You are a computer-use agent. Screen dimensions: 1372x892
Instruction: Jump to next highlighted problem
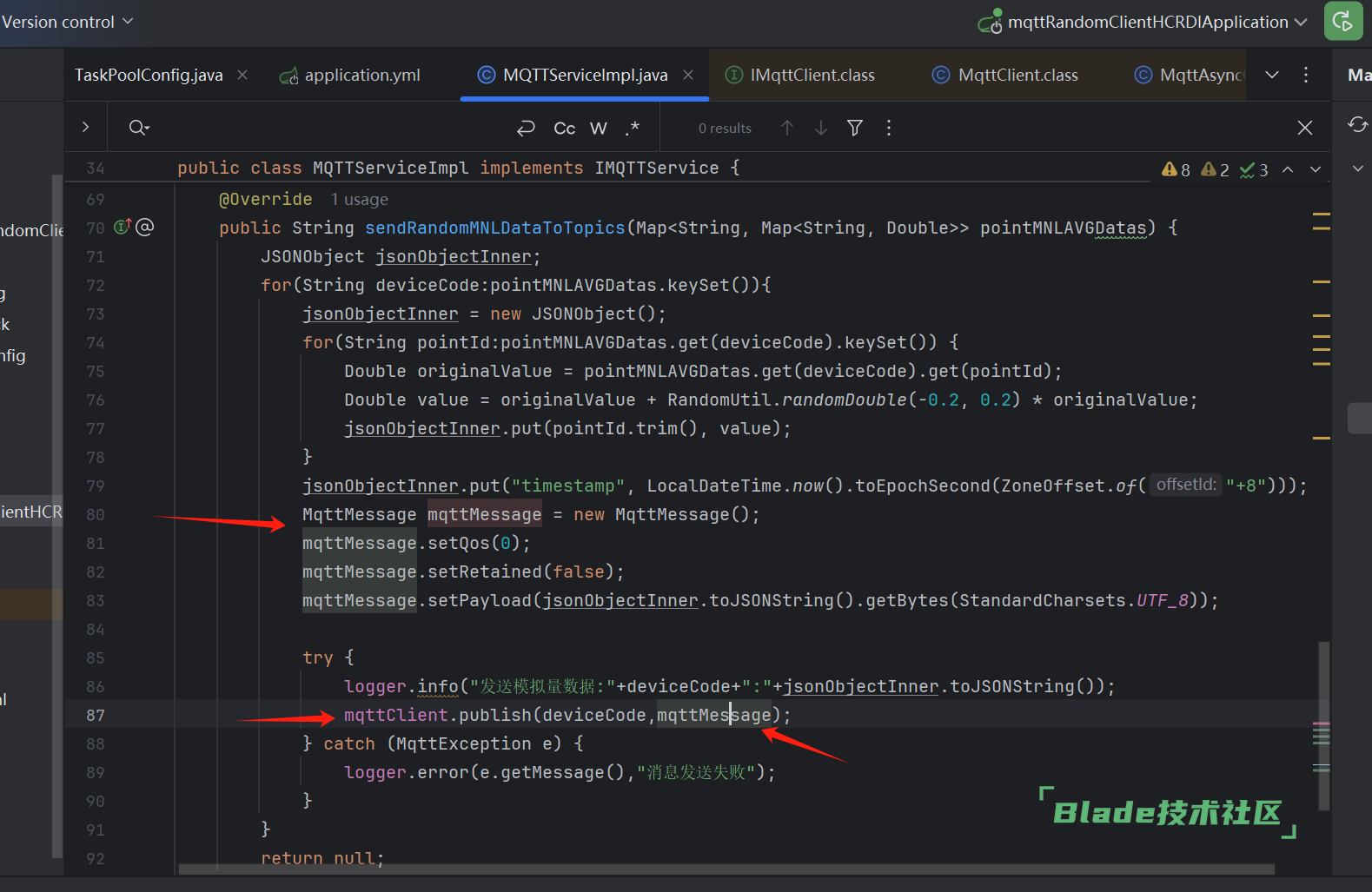(x=1316, y=170)
